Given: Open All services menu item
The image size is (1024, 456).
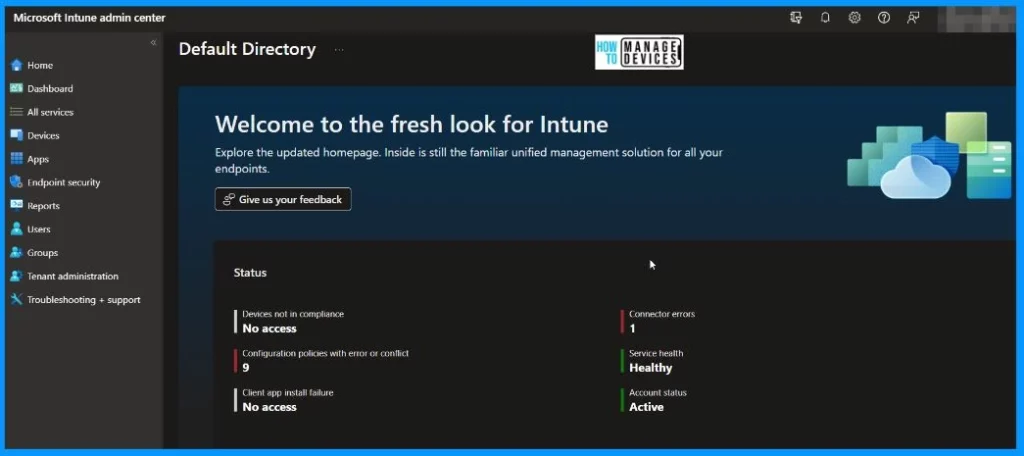Looking at the screenshot, I should click(x=50, y=112).
